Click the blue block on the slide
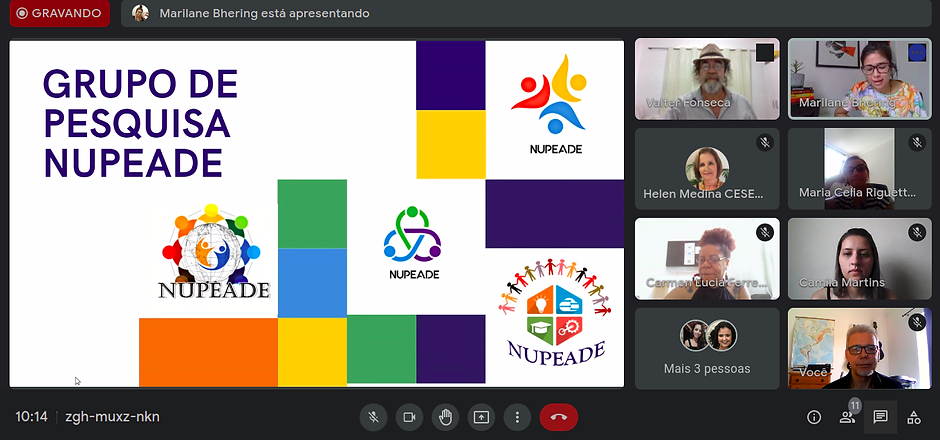The width and height of the screenshot is (940, 440). coord(312,283)
